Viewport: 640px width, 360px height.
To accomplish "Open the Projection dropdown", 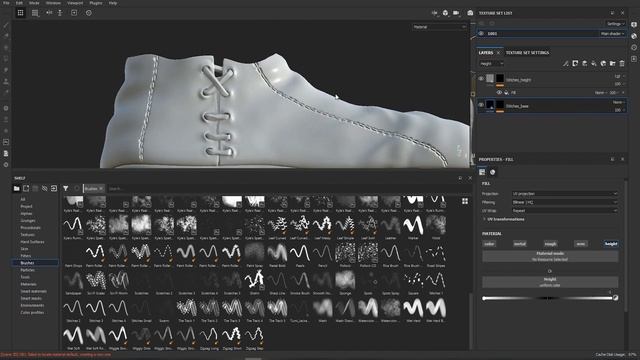I will click(564, 193).
